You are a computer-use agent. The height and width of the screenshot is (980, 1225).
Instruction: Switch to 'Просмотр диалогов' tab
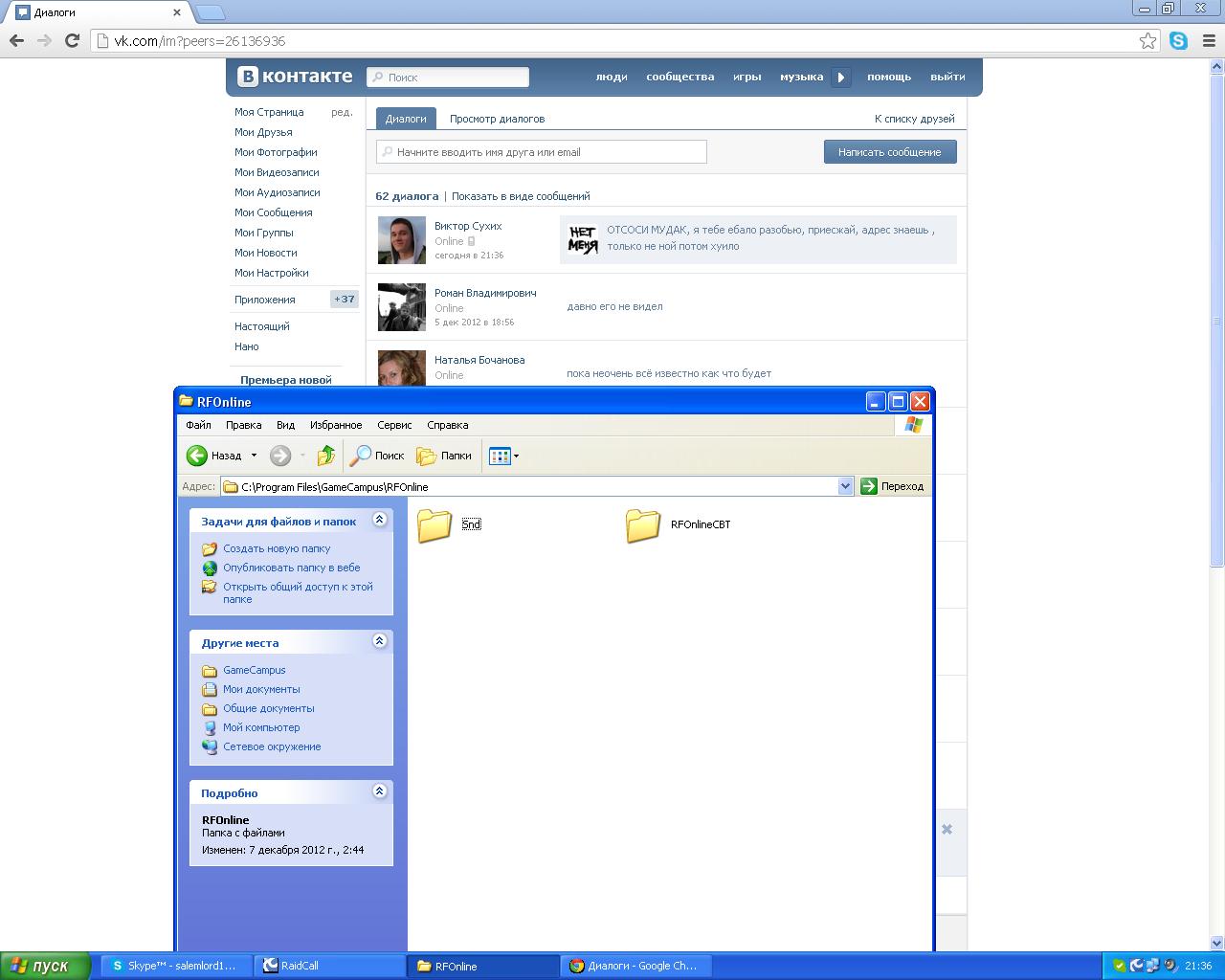coord(497,119)
